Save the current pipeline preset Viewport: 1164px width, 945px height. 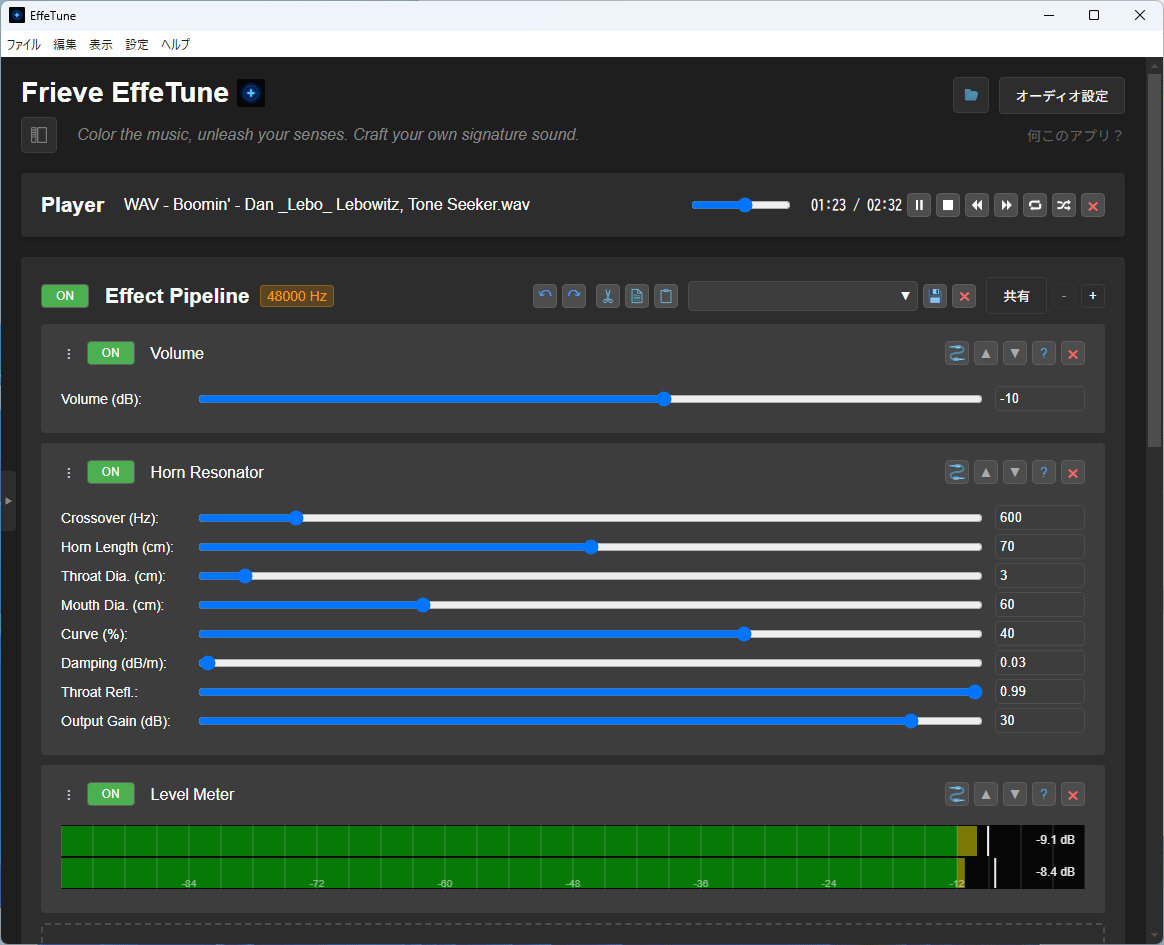tap(935, 296)
